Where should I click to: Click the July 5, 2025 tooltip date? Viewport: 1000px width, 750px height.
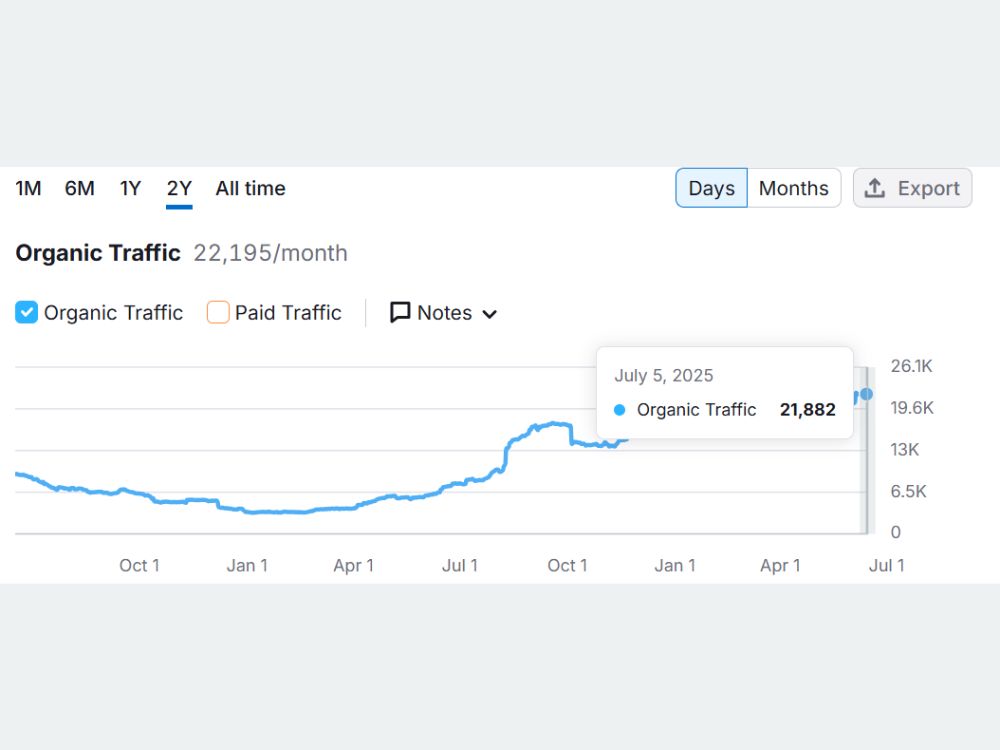coord(663,376)
